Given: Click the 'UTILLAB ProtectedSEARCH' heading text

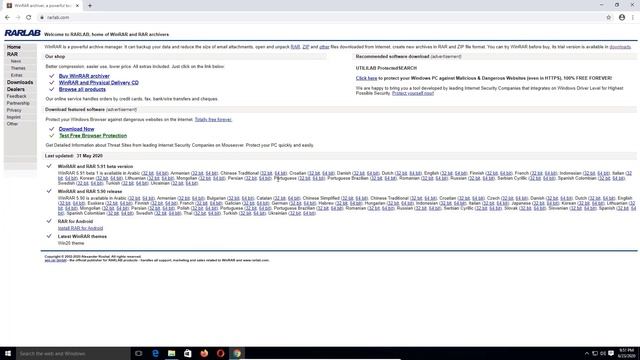Looking at the screenshot, I should click(x=386, y=68).
